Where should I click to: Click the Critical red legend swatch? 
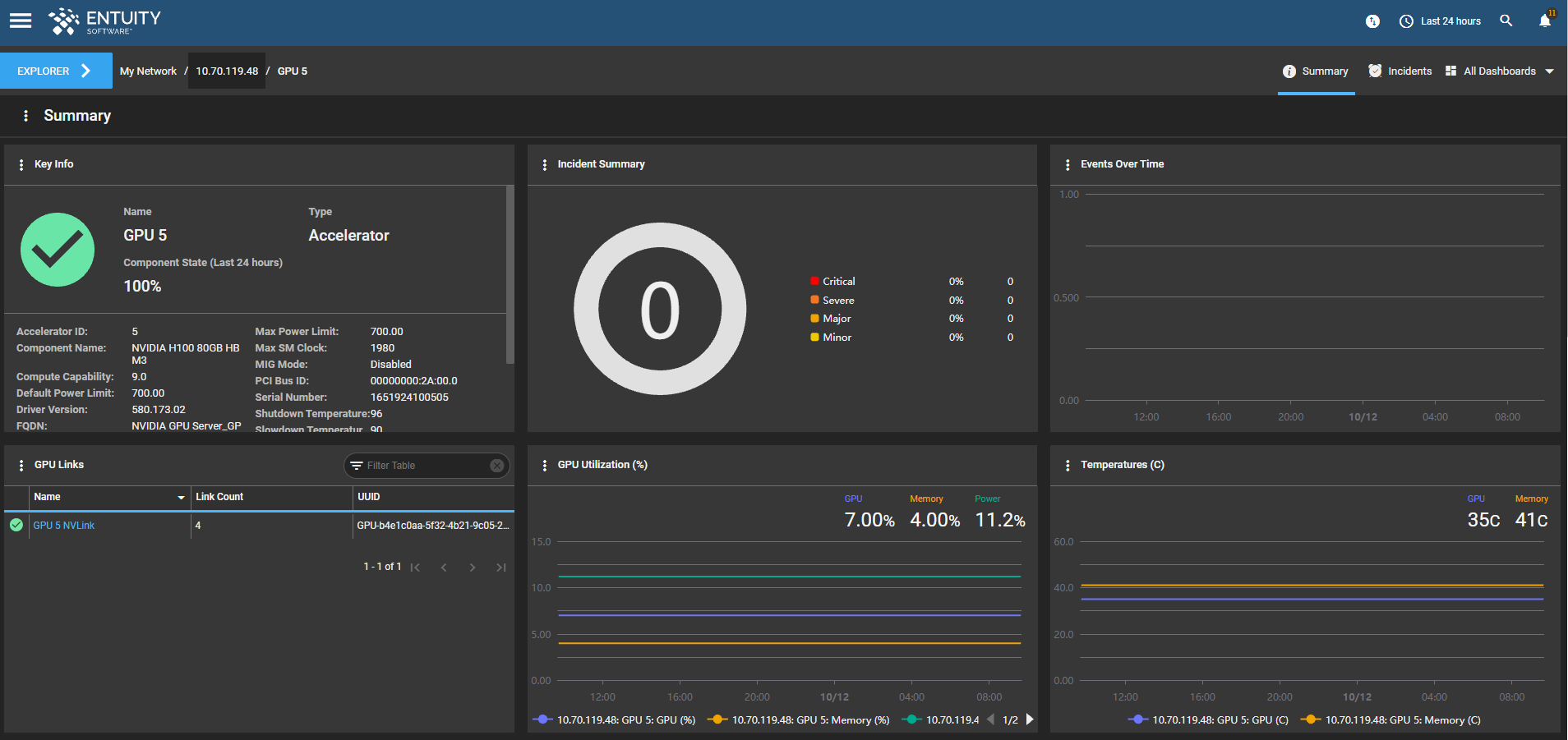(x=814, y=281)
